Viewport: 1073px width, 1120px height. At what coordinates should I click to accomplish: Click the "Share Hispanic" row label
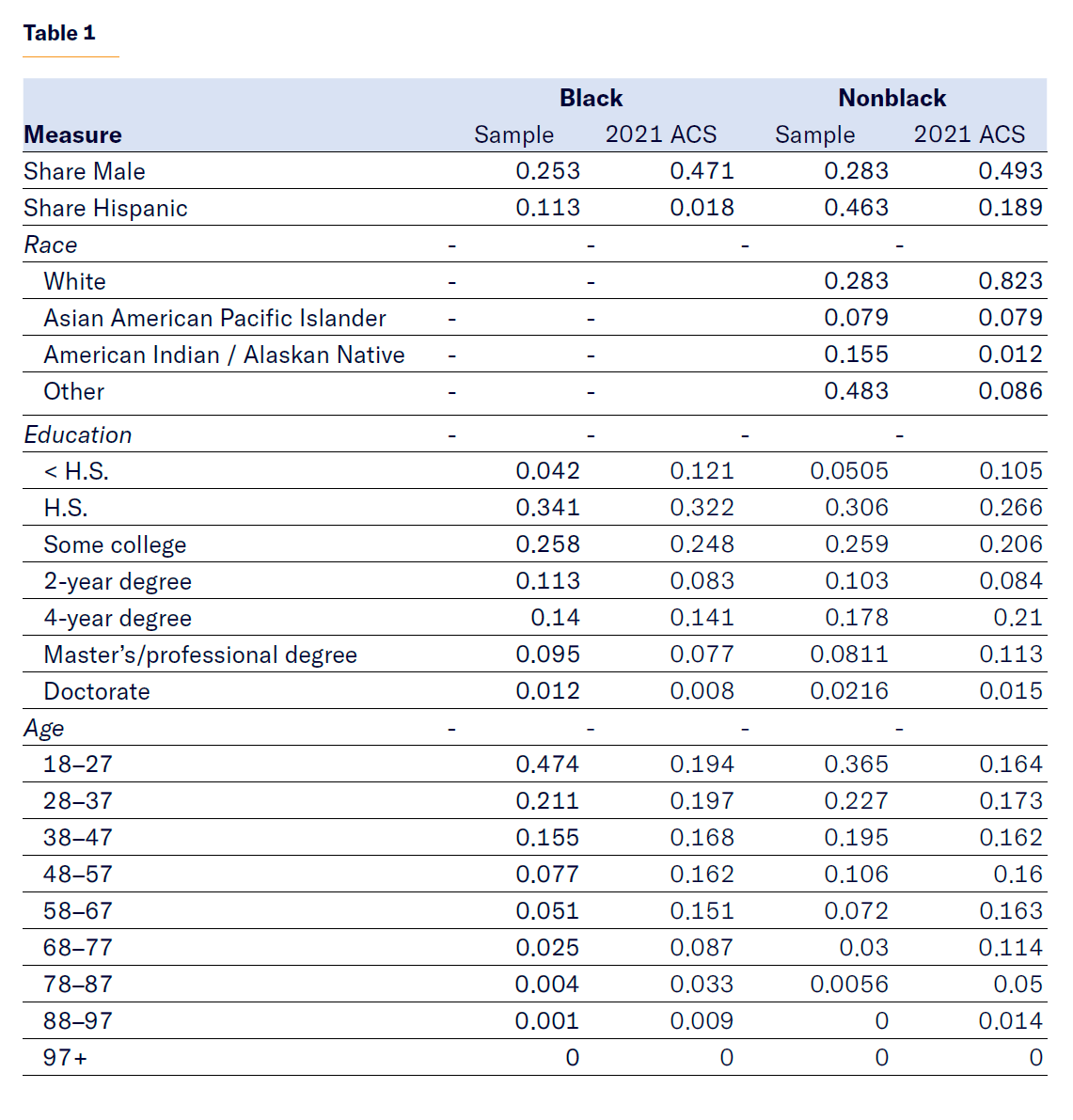[x=105, y=208]
